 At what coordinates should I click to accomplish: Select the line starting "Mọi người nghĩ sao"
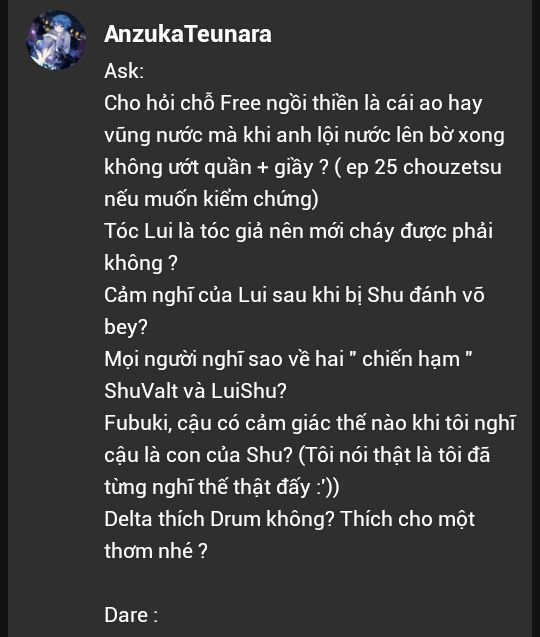coord(288,359)
